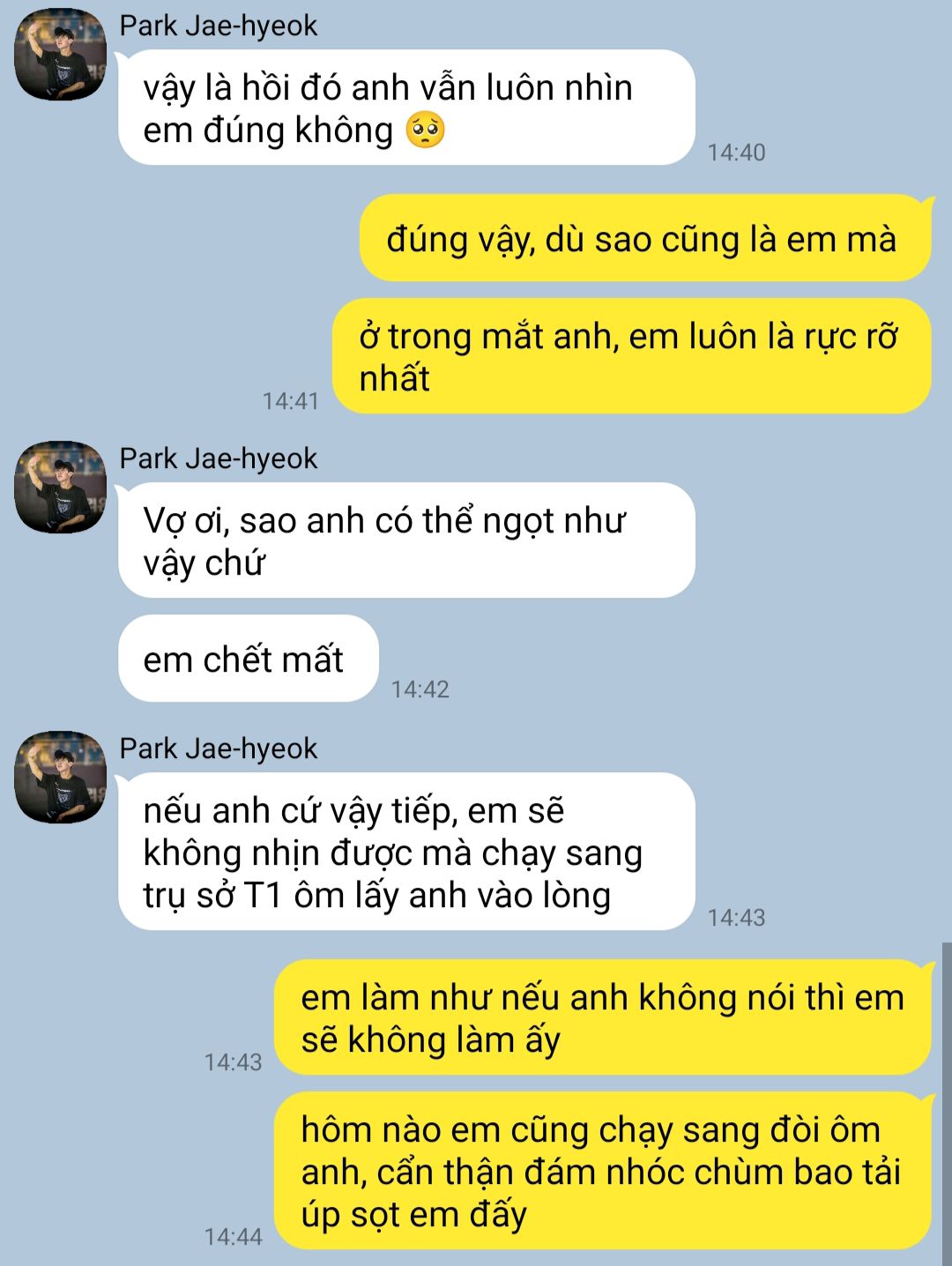The height and width of the screenshot is (1266, 952).
Task: Click the chat scrollbar on right edge
Action: [947, 1104]
